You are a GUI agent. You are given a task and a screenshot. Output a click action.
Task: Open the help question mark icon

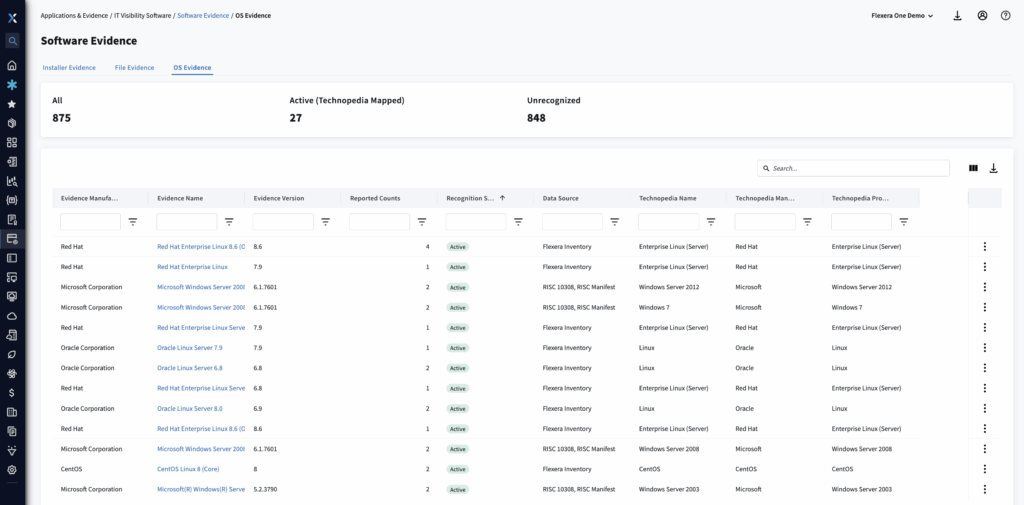click(x=1005, y=16)
